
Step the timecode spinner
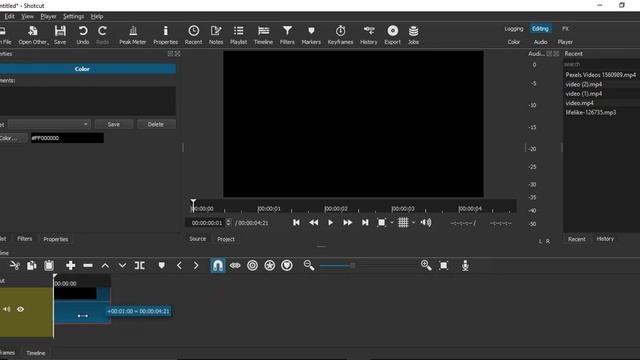tap(229, 223)
